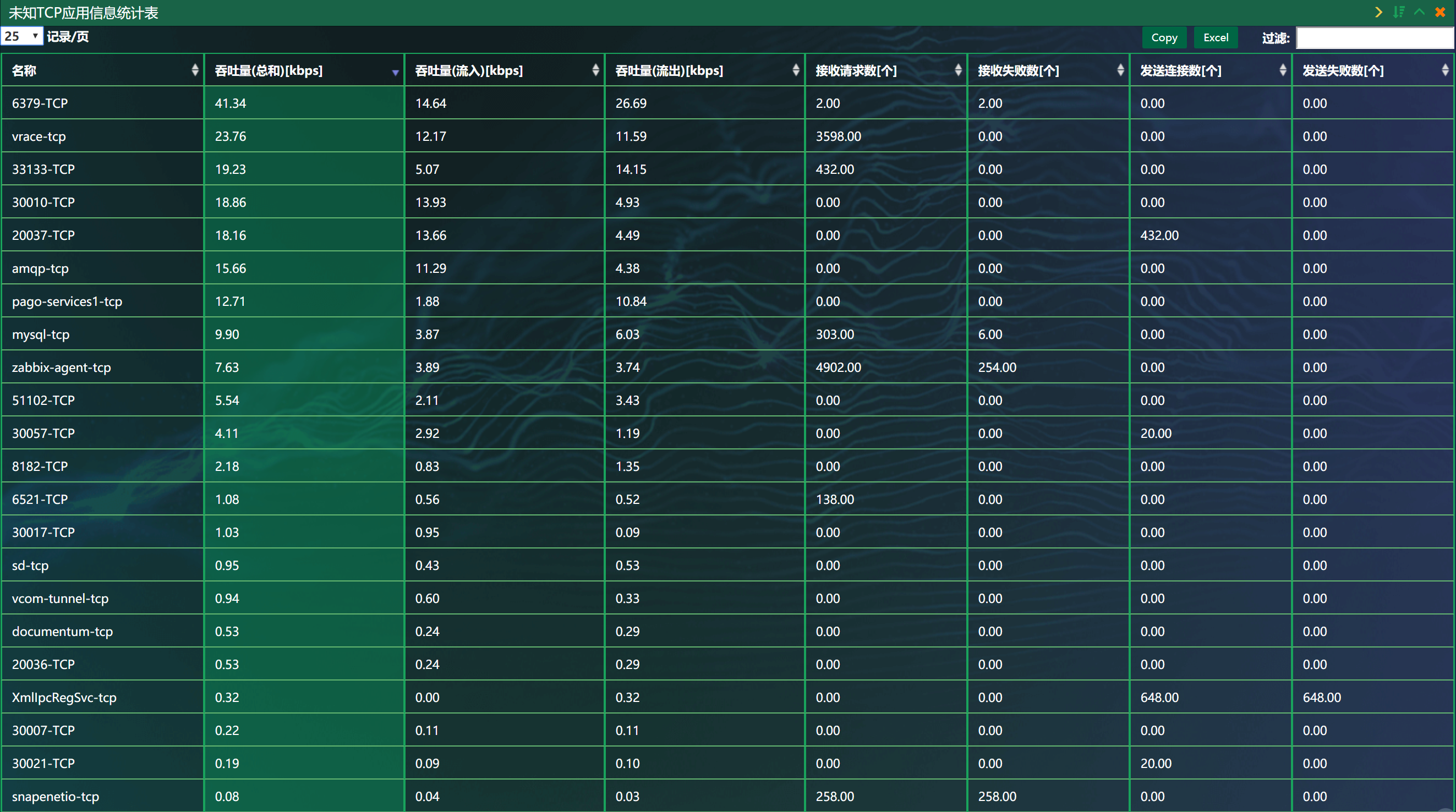Viewport: 1456px width, 812px height.
Task: Click total throughput value 23.76
Action: tap(230, 136)
